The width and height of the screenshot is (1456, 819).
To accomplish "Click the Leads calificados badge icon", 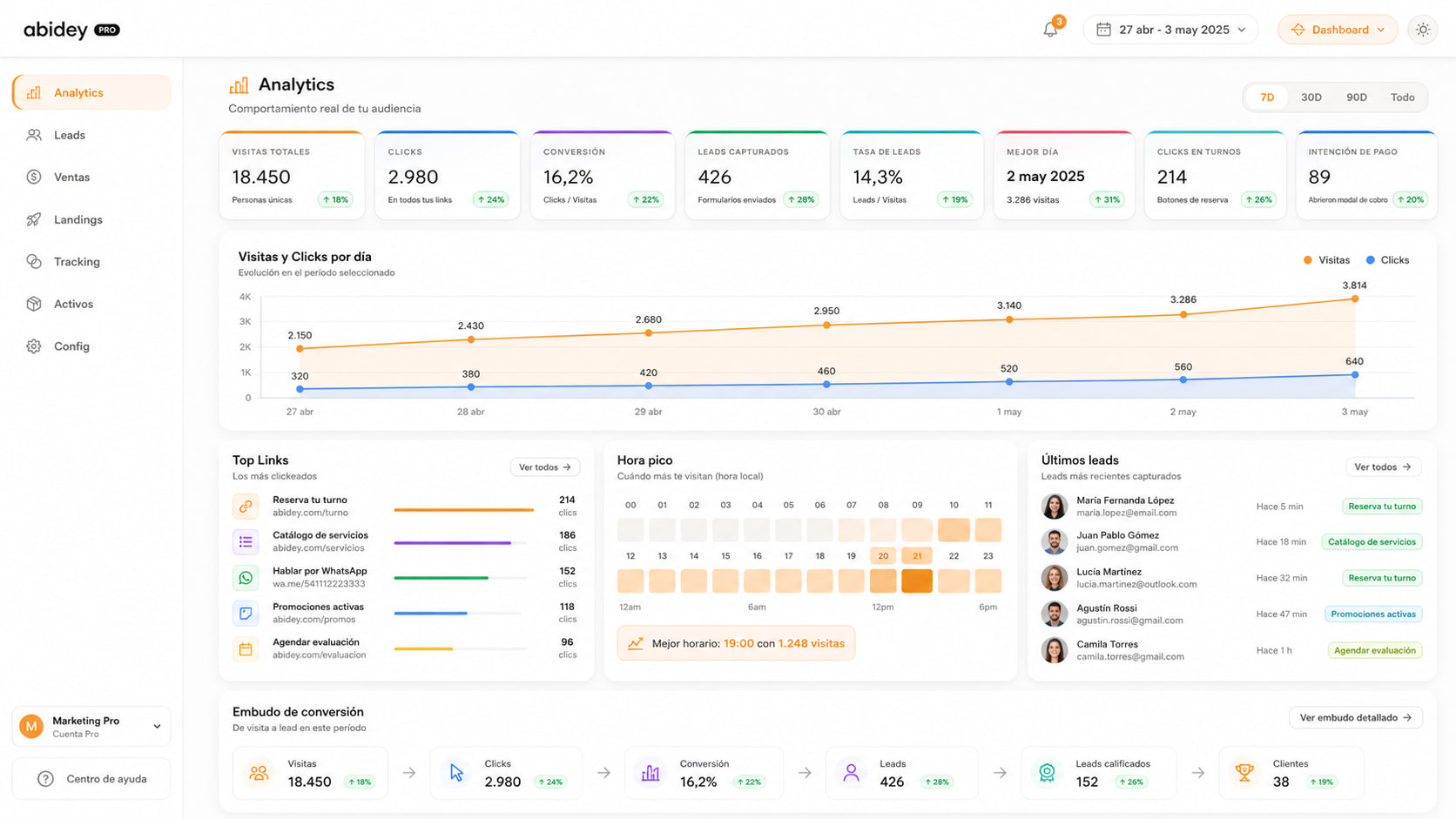I will point(1047,773).
